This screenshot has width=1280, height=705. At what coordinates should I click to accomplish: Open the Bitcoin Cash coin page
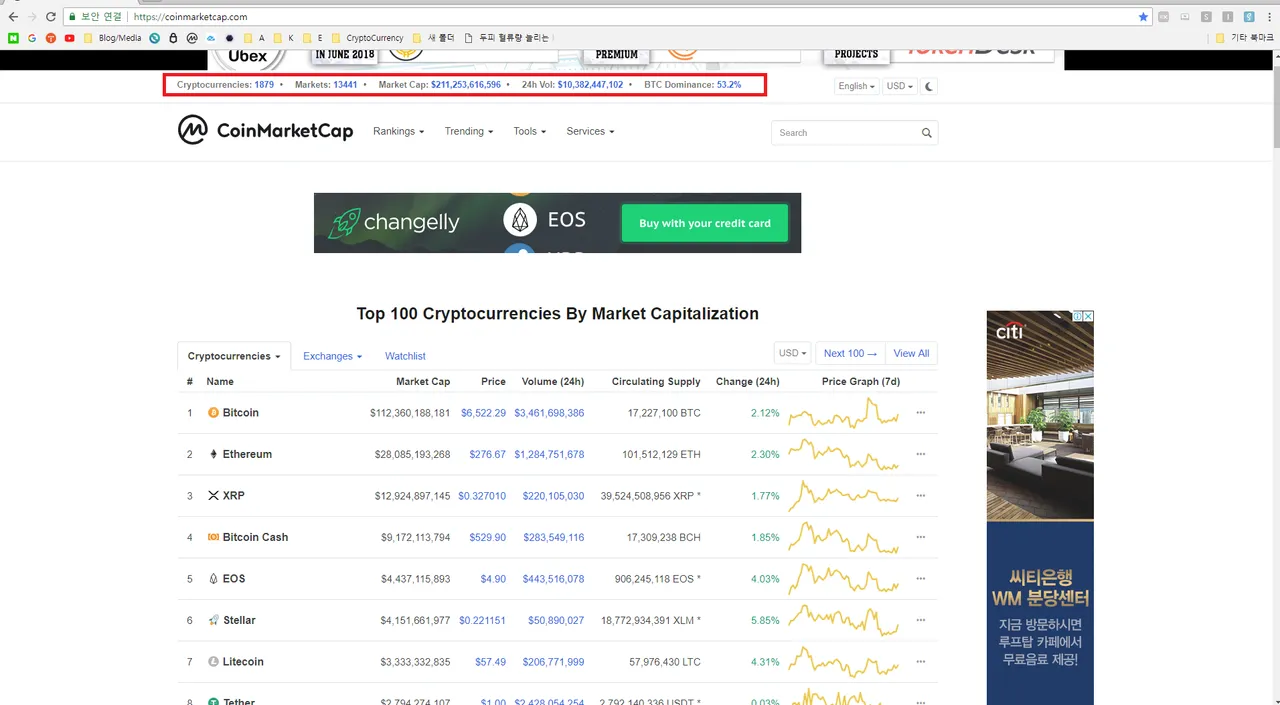click(255, 537)
